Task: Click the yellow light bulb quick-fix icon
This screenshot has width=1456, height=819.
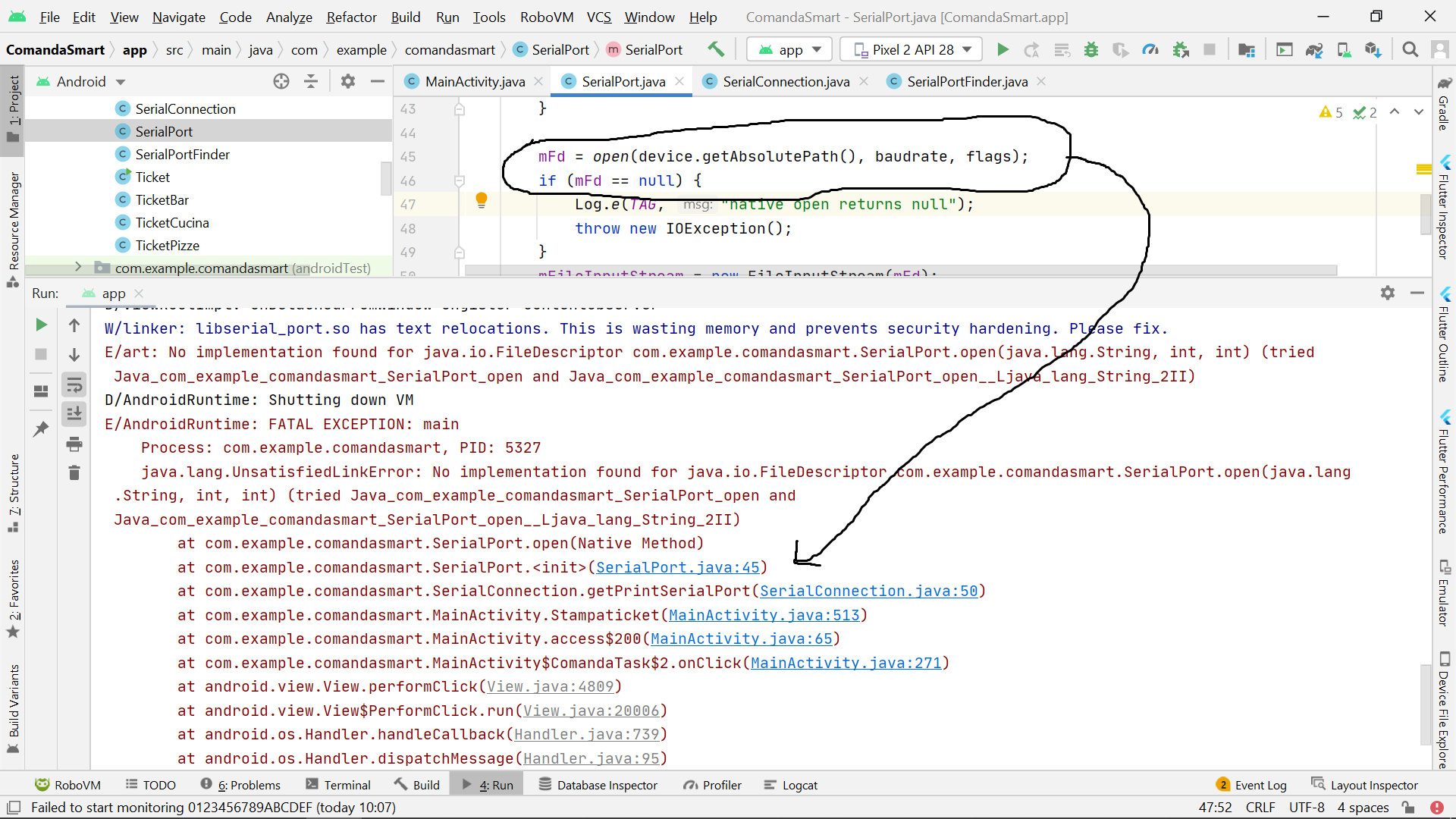Action: [481, 200]
